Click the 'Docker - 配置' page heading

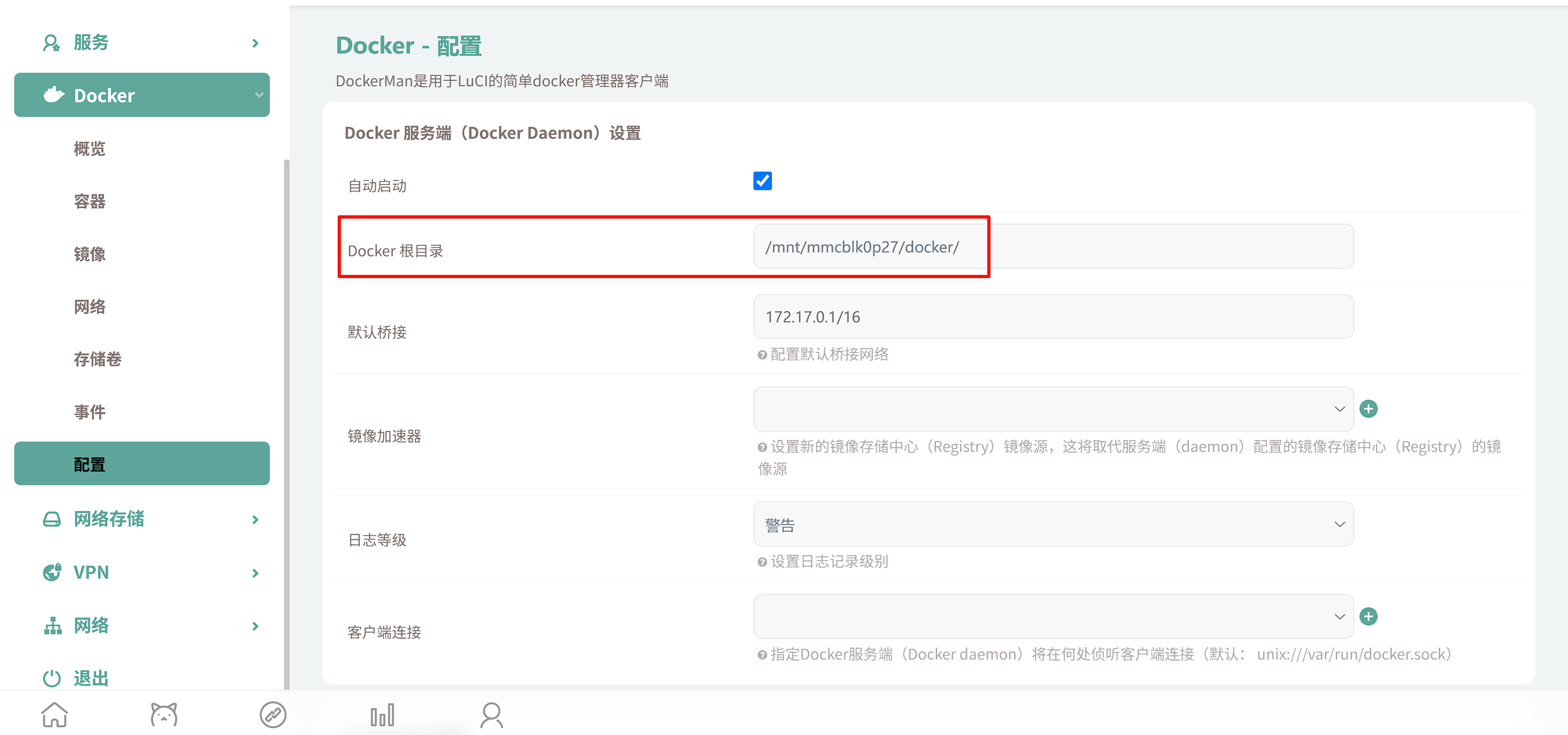point(409,46)
